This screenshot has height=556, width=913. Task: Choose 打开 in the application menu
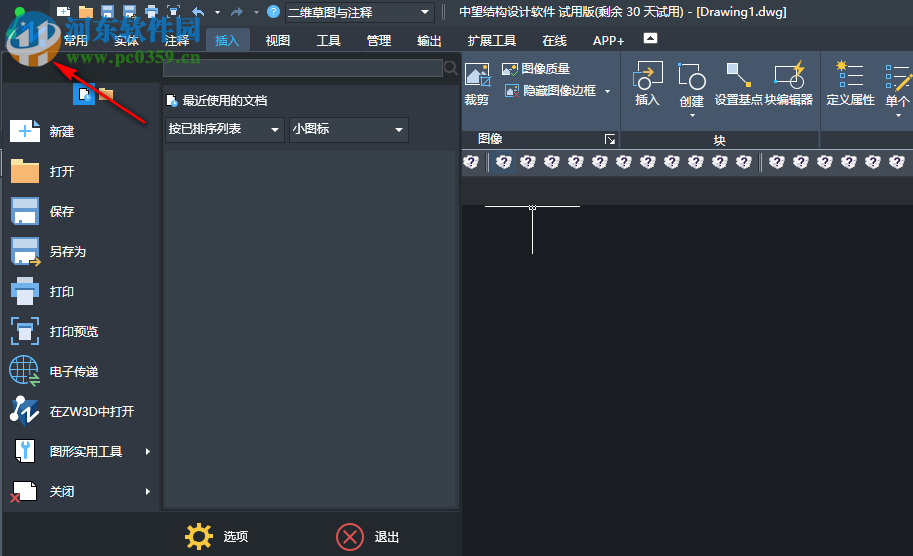(79, 172)
